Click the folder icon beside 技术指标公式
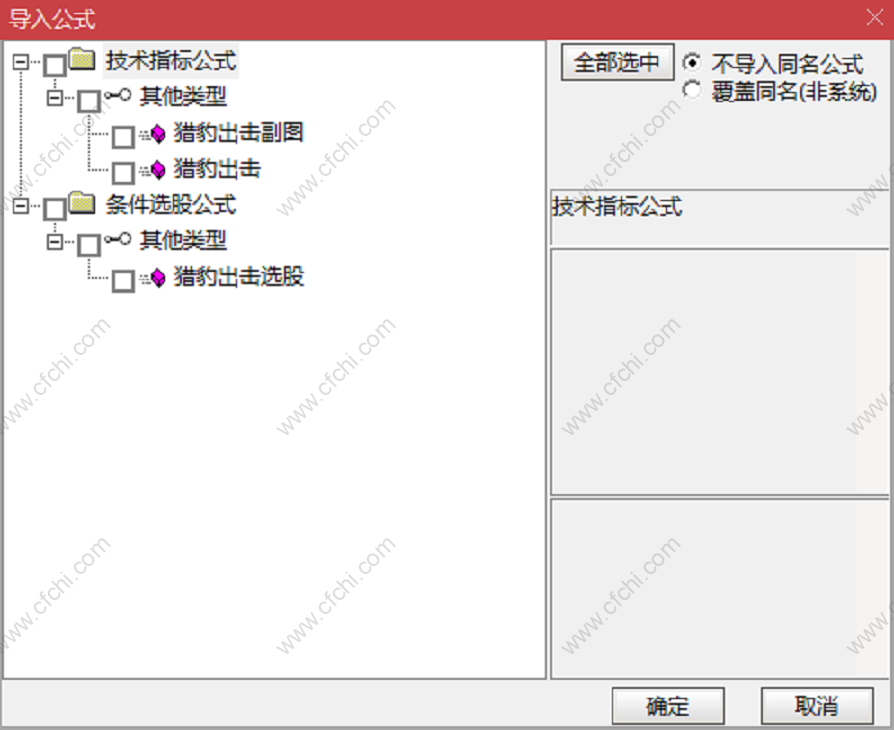 82,59
